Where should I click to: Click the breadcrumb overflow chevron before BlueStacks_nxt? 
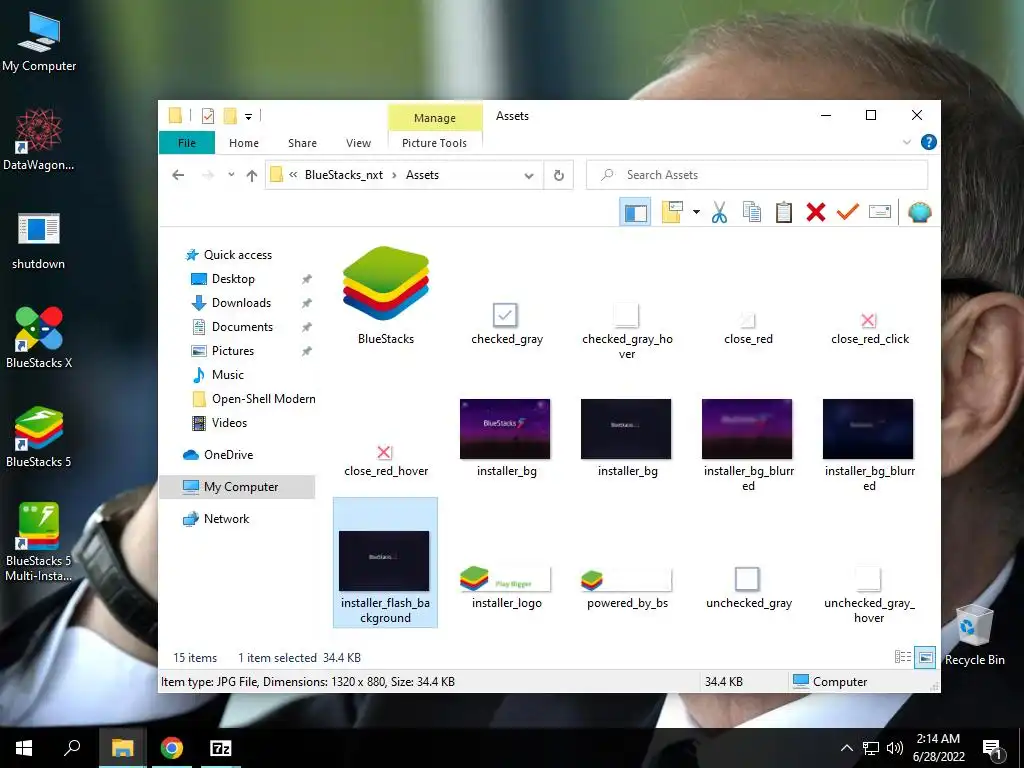pos(293,175)
